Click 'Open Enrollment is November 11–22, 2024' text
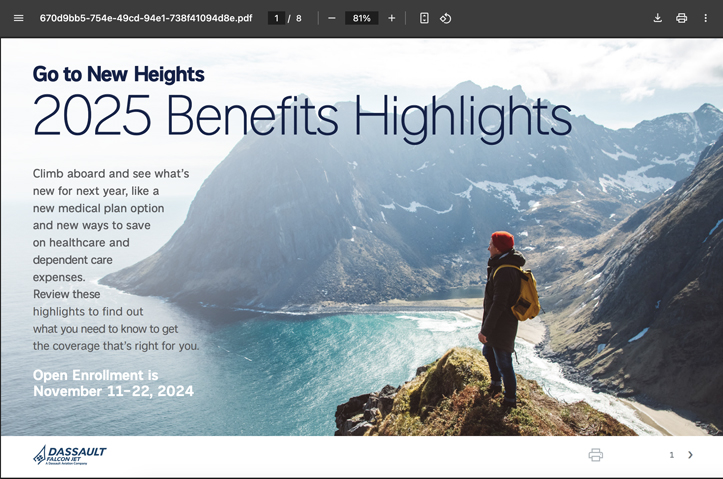This screenshot has height=479, width=723. 113,383
